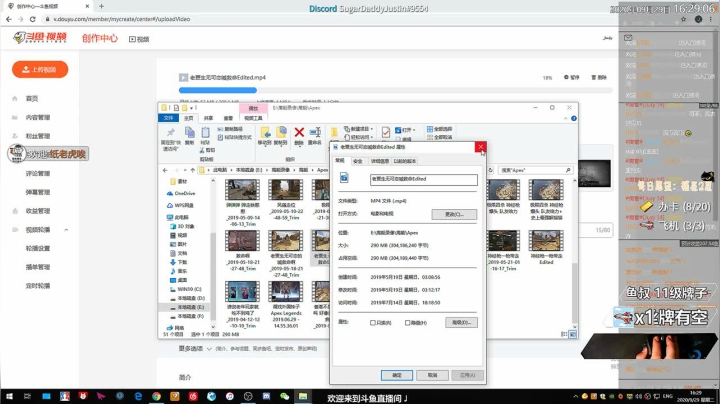Image resolution: width=720 pixels, height=404 pixels.
Task: Open the Open dropdown in Explorer ribbon
Action: [404, 130]
